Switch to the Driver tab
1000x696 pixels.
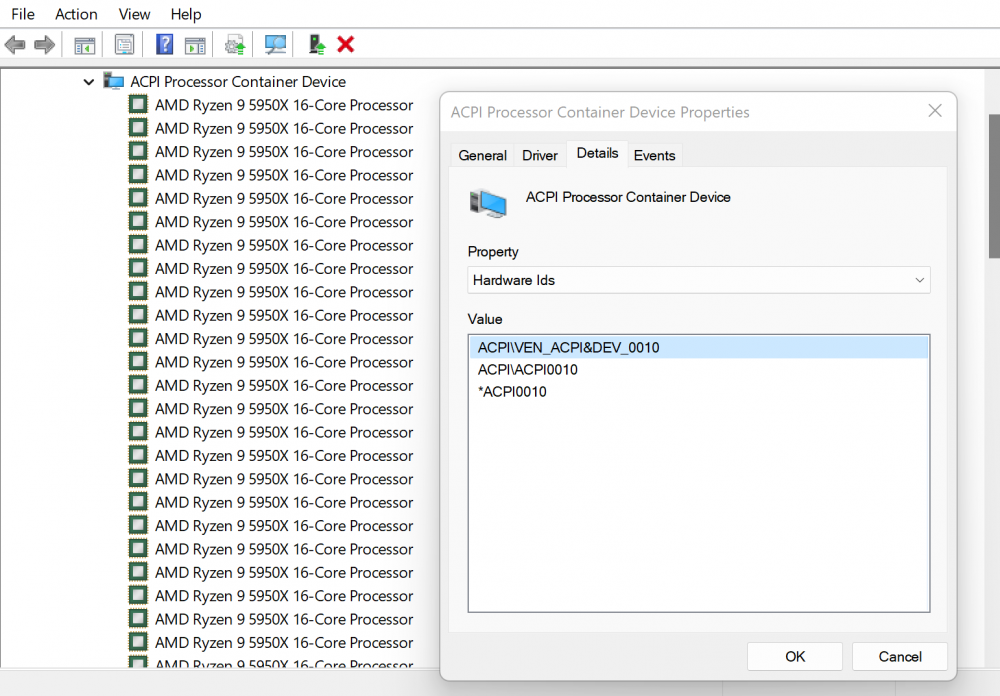pyautogui.click(x=540, y=156)
